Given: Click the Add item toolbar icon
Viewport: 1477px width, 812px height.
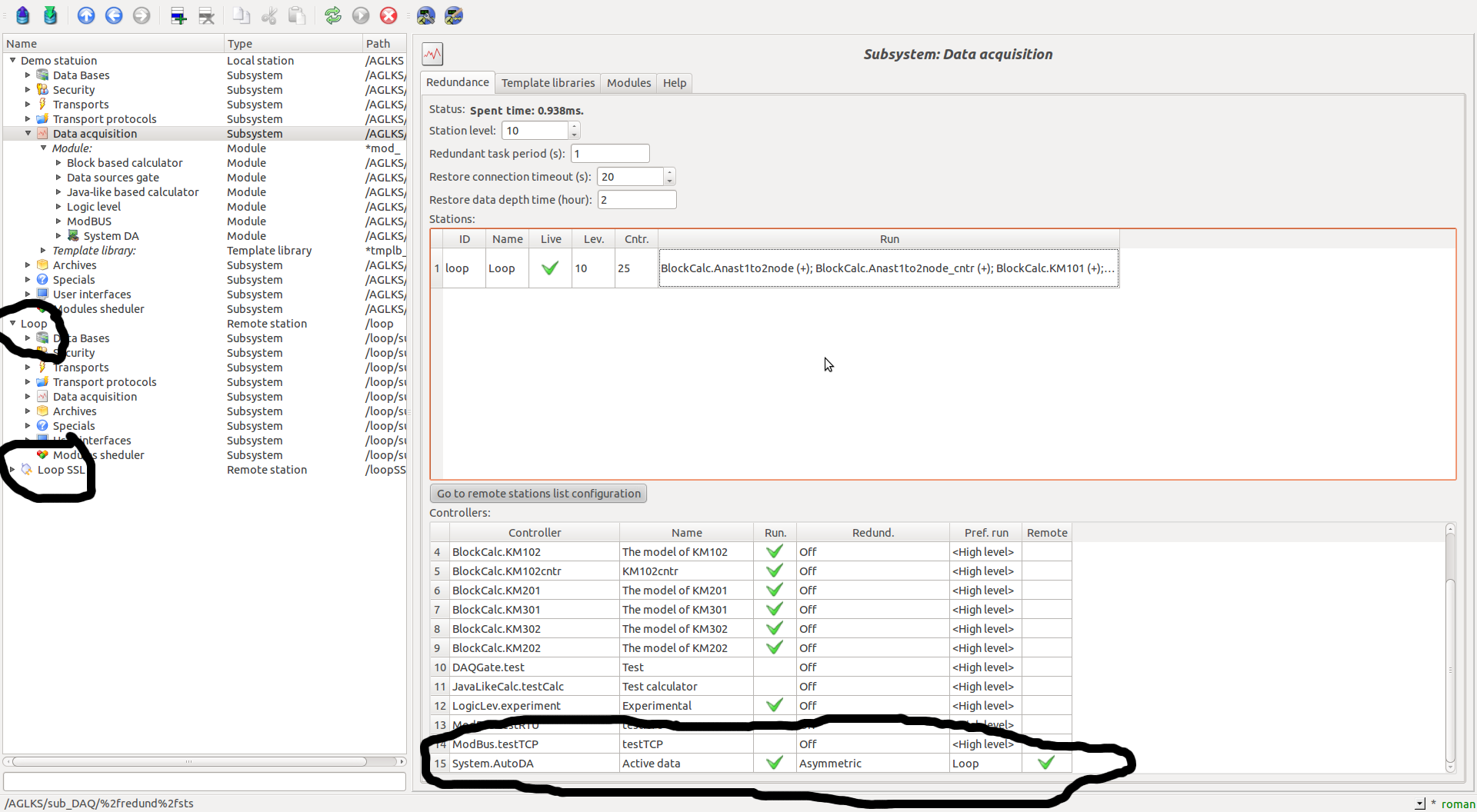Looking at the screenshot, I should (x=178, y=15).
